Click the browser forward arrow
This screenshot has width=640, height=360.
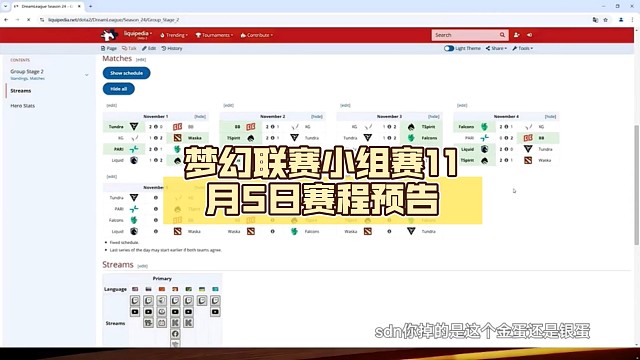(17, 20)
